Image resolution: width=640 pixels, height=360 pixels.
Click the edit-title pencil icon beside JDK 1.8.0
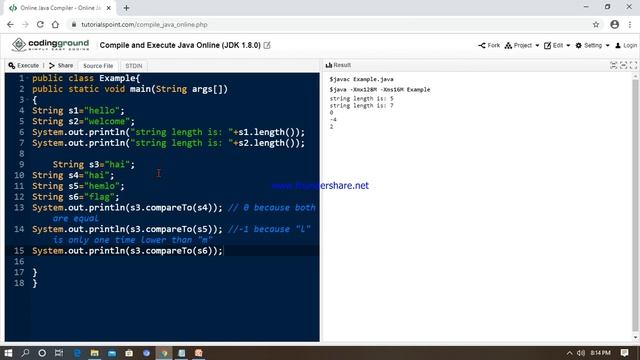click(267, 45)
